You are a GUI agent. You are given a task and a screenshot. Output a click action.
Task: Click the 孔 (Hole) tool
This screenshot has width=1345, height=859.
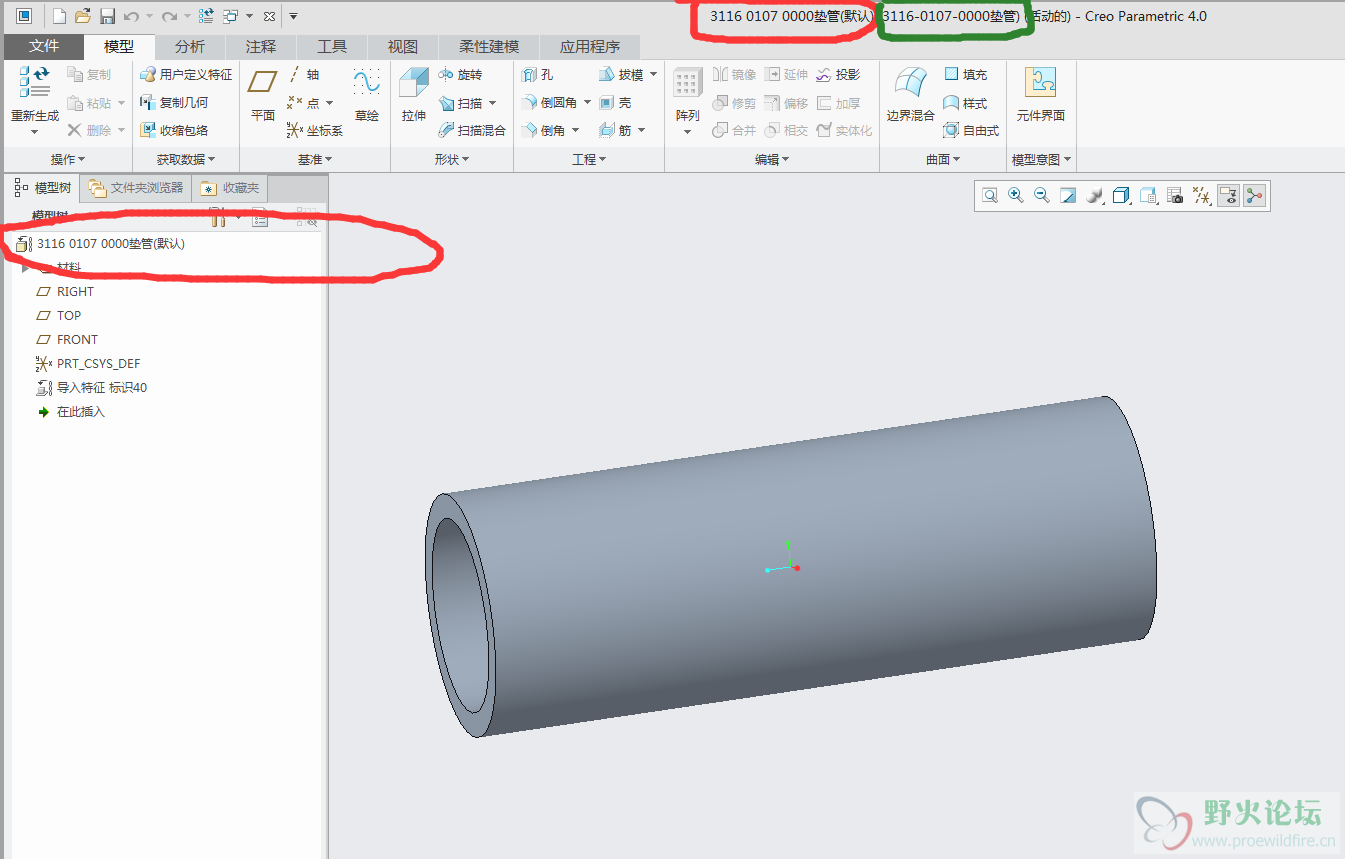pyautogui.click(x=537, y=74)
